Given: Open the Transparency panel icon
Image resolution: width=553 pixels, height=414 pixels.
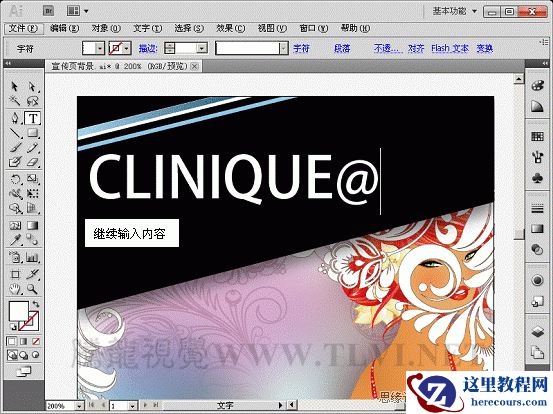Looking at the screenshot, I should pyautogui.click(x=537, y=249).
